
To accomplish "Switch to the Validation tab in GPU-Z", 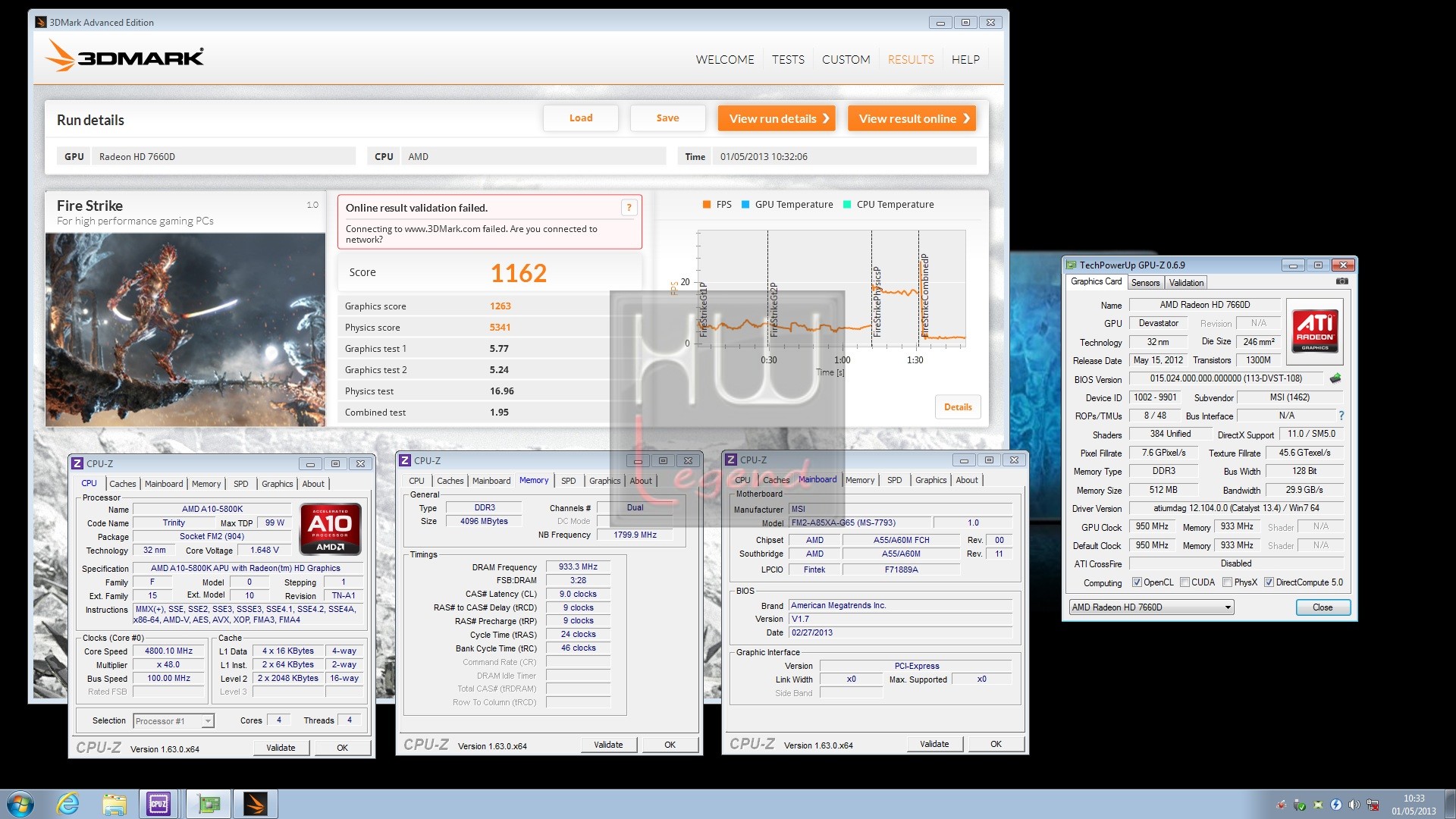I will (1186, 283).
